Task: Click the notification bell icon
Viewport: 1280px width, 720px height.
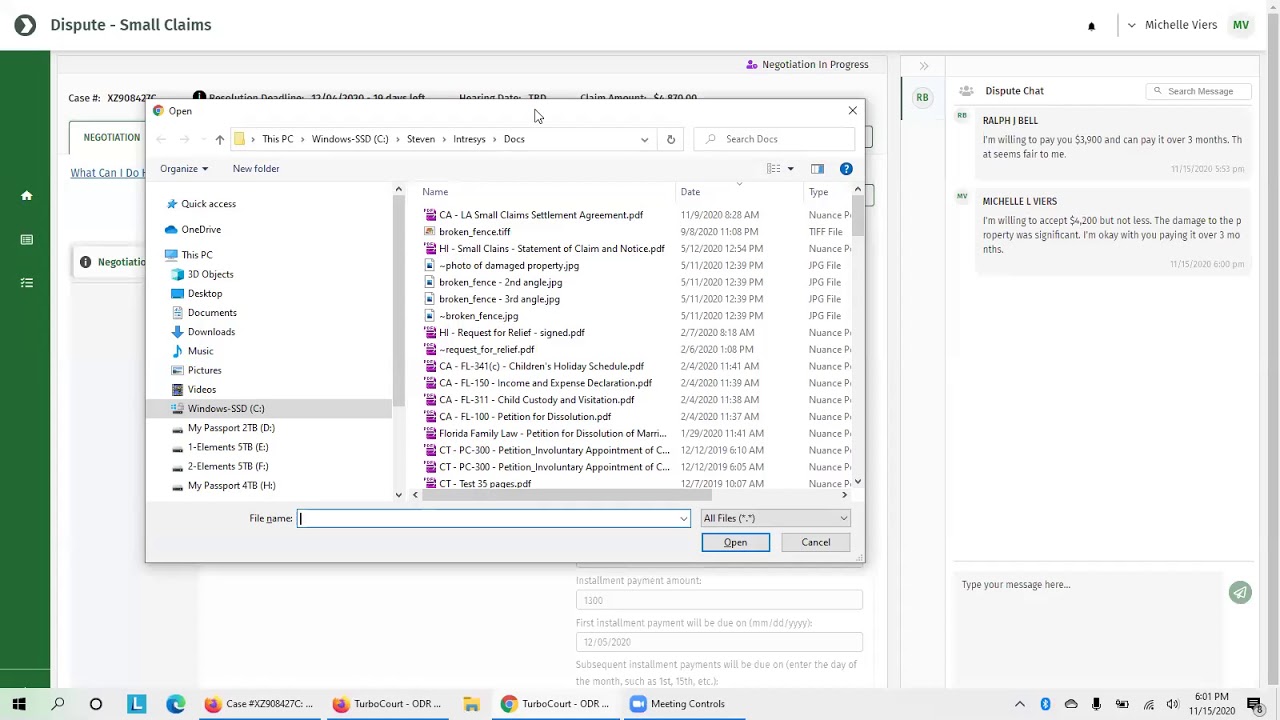Action: [x=1091, y=26]
